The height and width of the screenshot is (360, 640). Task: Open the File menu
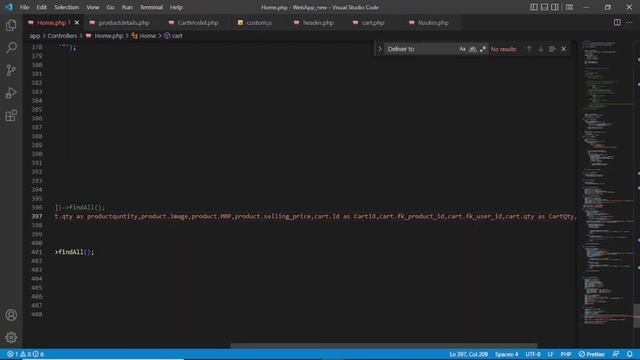coord(24,7)
